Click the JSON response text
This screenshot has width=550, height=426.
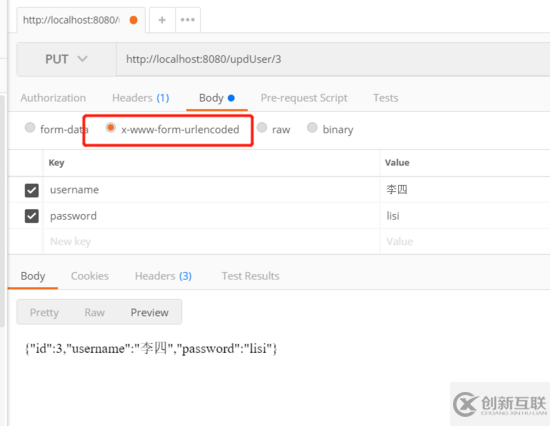pyautogui.click(x=151, y=348)
